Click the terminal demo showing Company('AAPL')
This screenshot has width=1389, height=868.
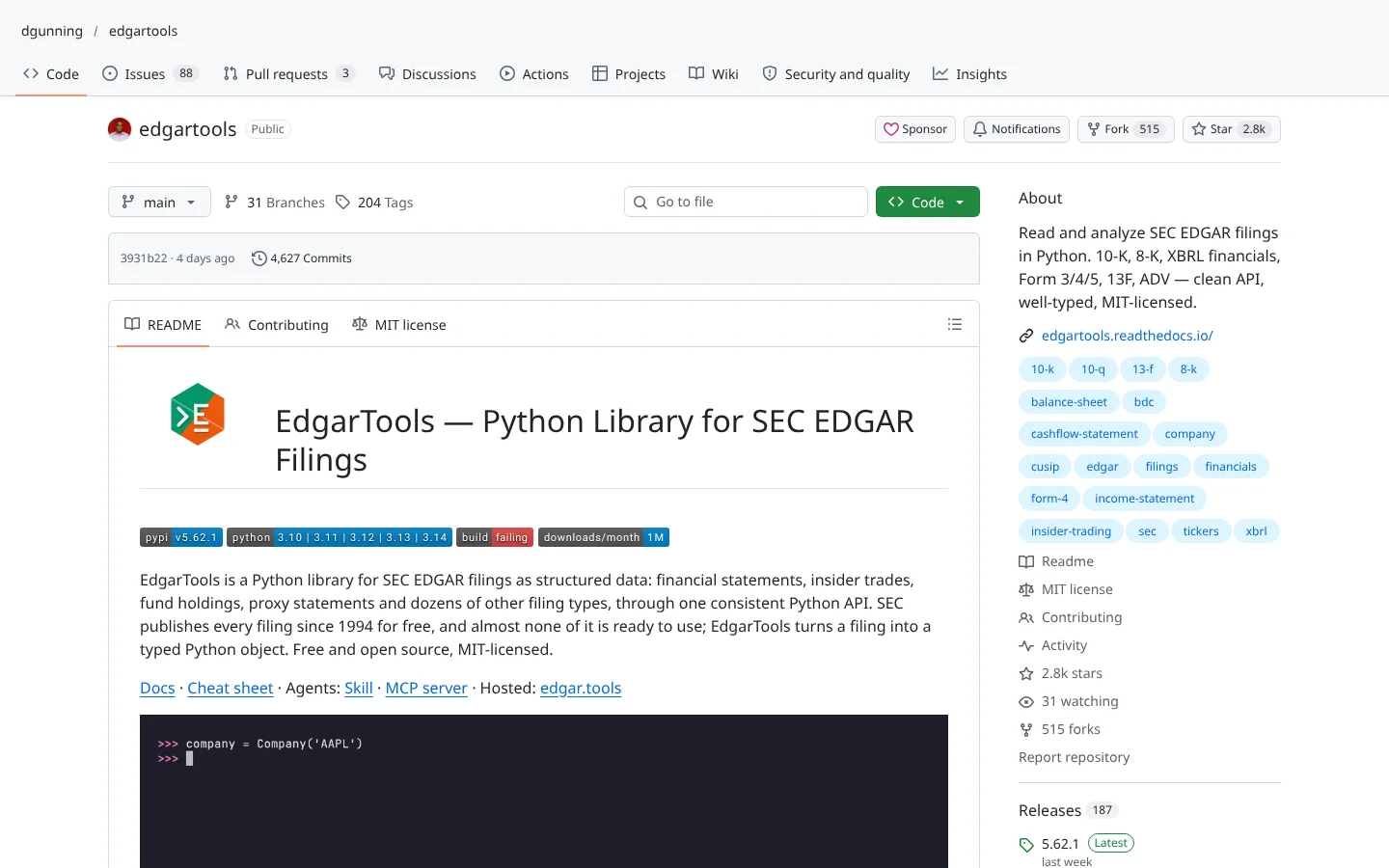tap(544, 791)
